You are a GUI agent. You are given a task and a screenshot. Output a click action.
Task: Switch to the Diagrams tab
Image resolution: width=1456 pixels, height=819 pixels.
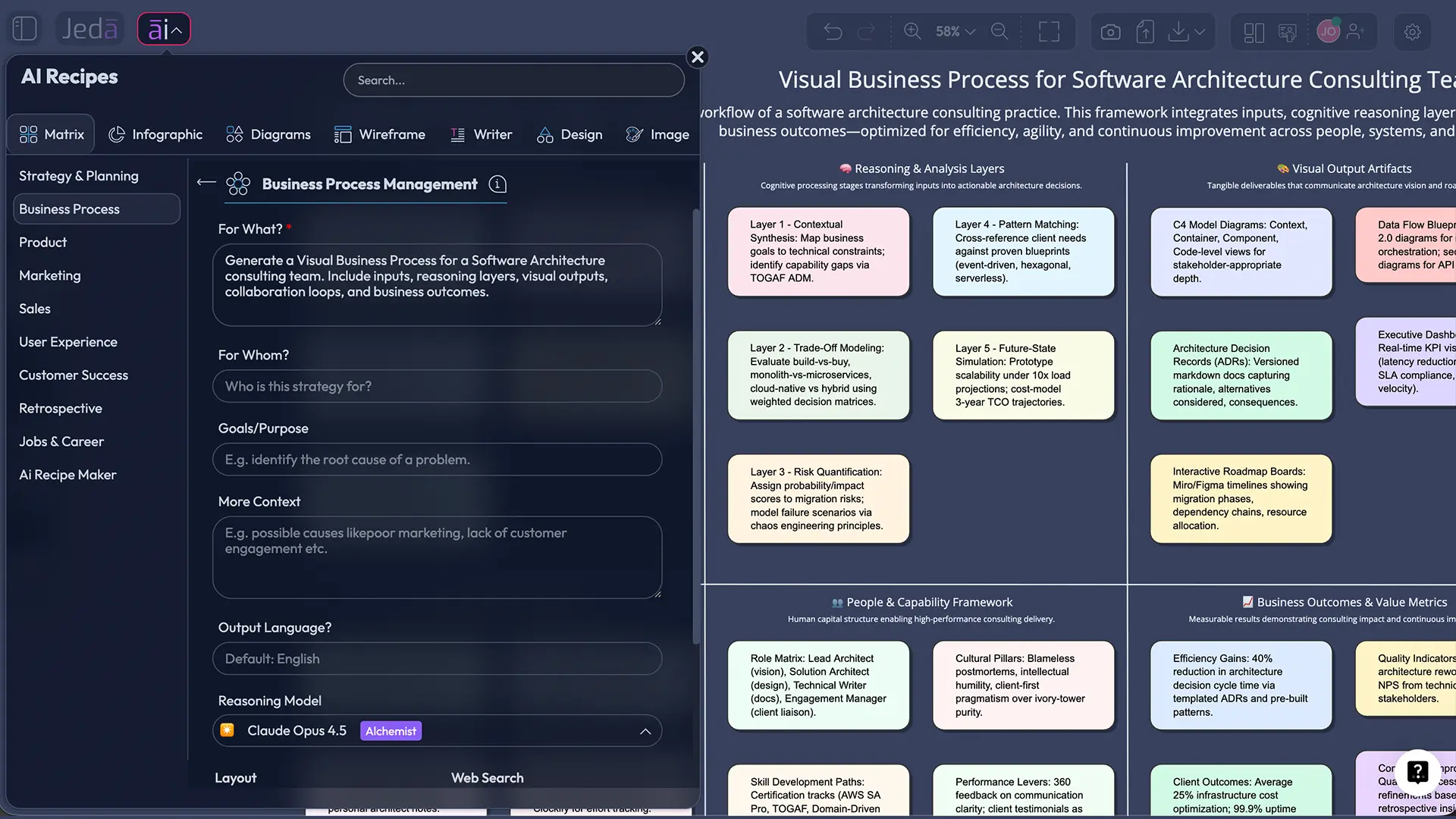268,134
